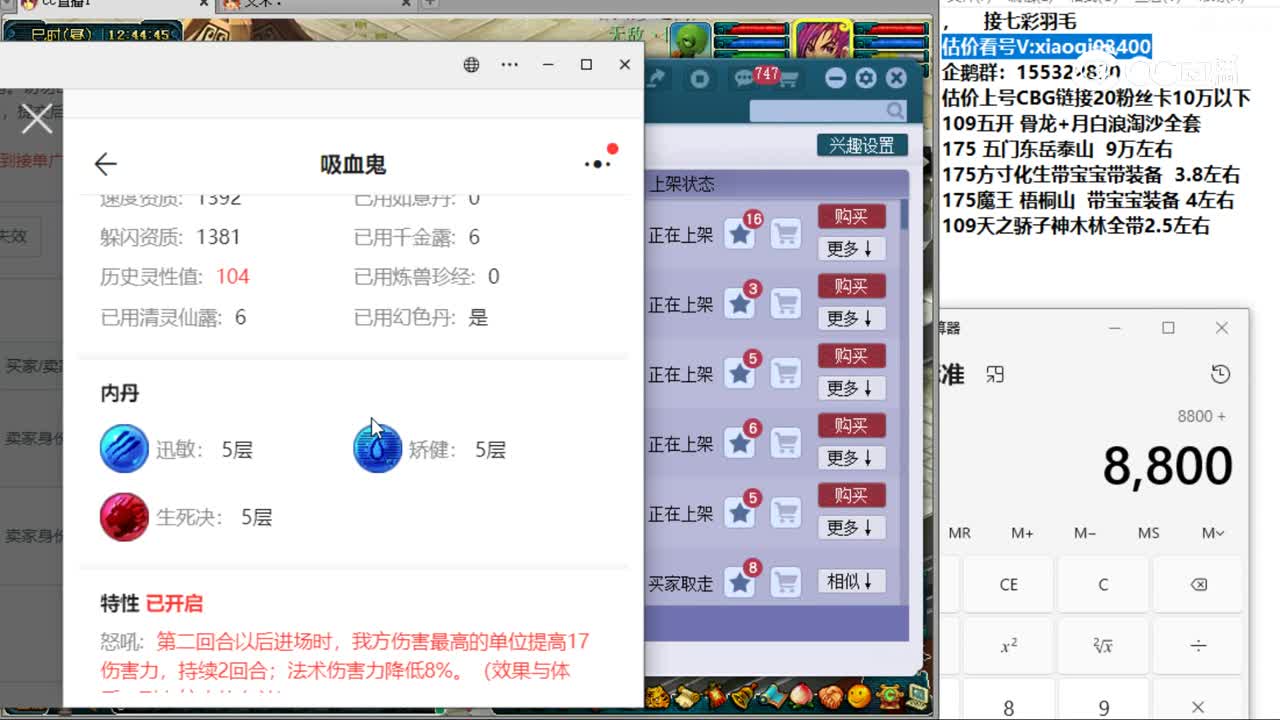Click the globe icon in the popup title bar
Screen dimensions: 1280x720
point(471,65)
